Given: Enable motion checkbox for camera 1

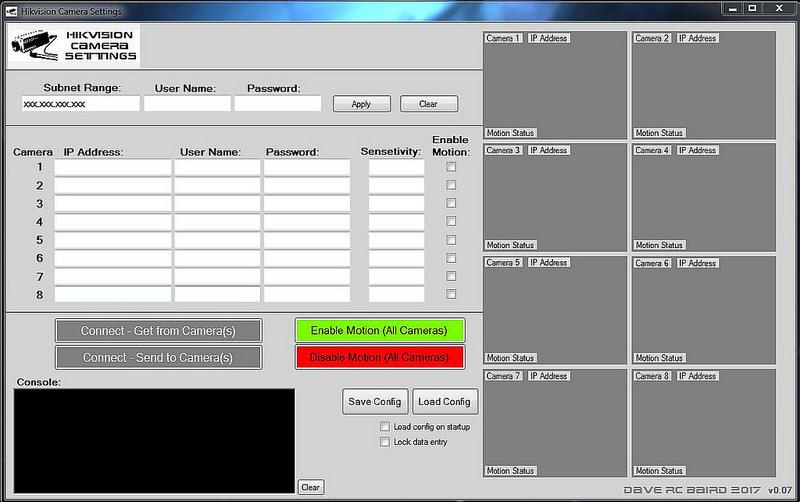Looking at the screenshot, I should (x=451, y=167).
